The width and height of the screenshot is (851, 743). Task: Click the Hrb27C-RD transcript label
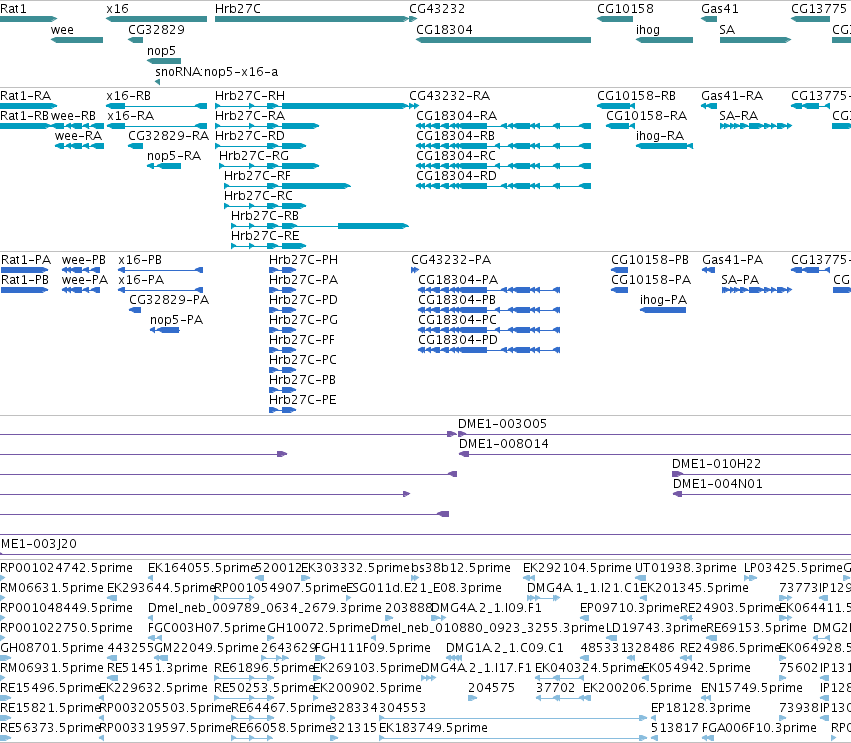click(250, 136)
